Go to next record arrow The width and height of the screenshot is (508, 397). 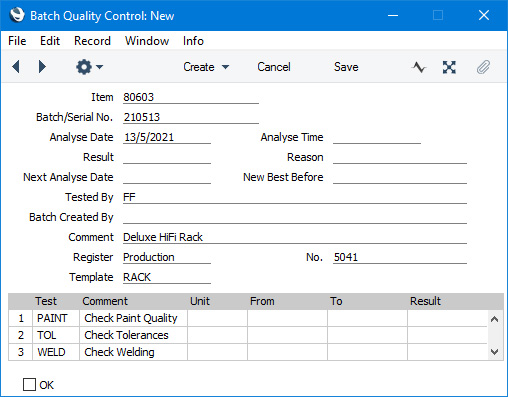42,67
